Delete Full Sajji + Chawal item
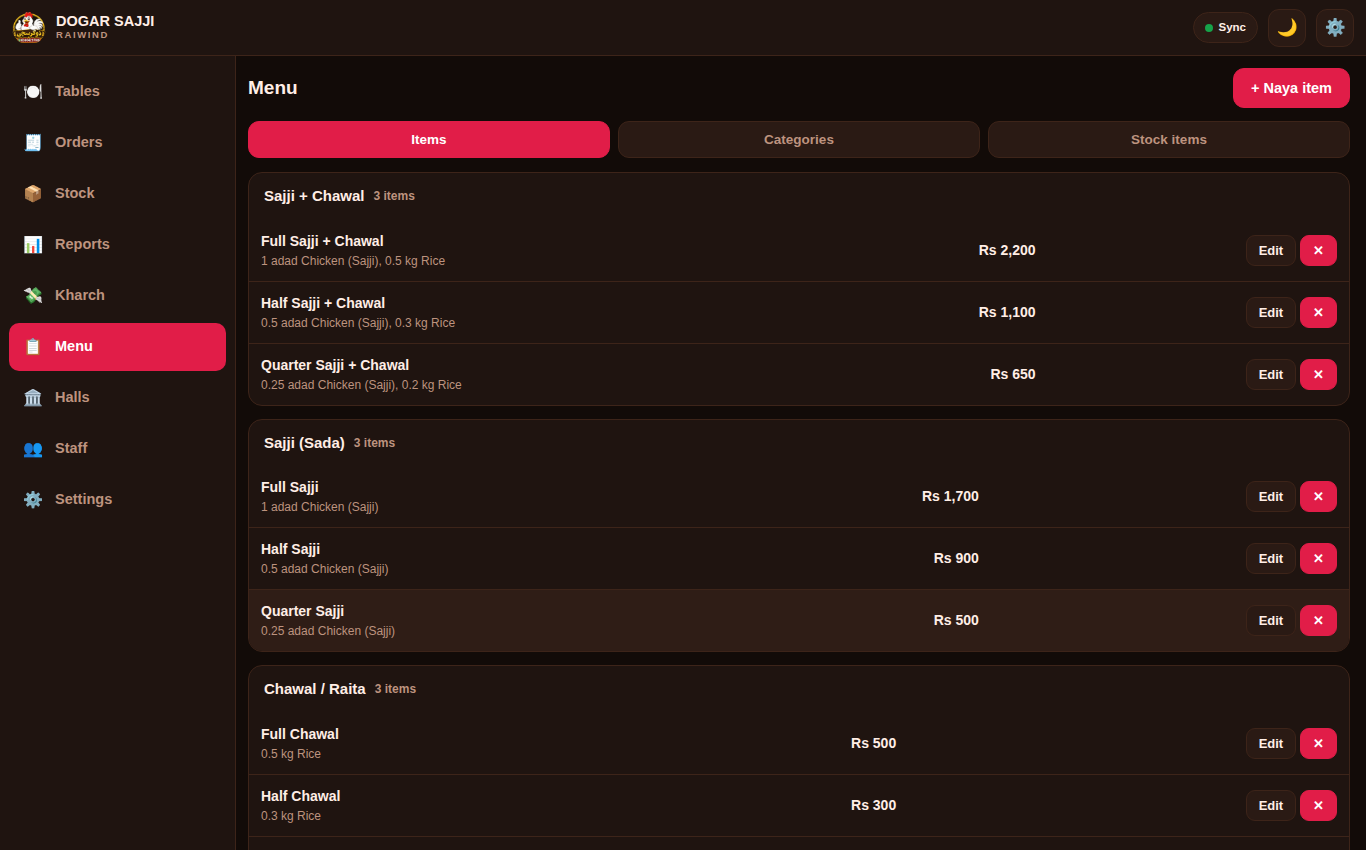The height and width of the screenshot is (850, 1366). coord(1318,251)
